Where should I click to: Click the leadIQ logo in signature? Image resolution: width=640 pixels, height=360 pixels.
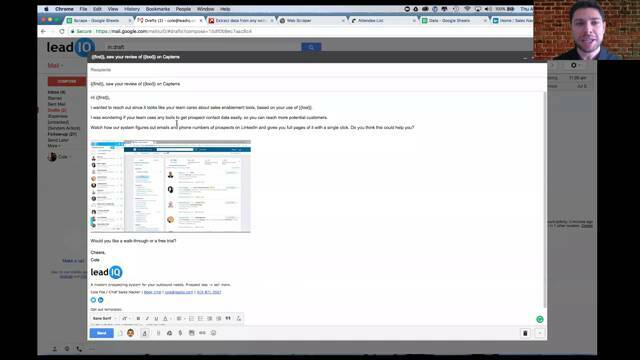click(x=106, y=272)
